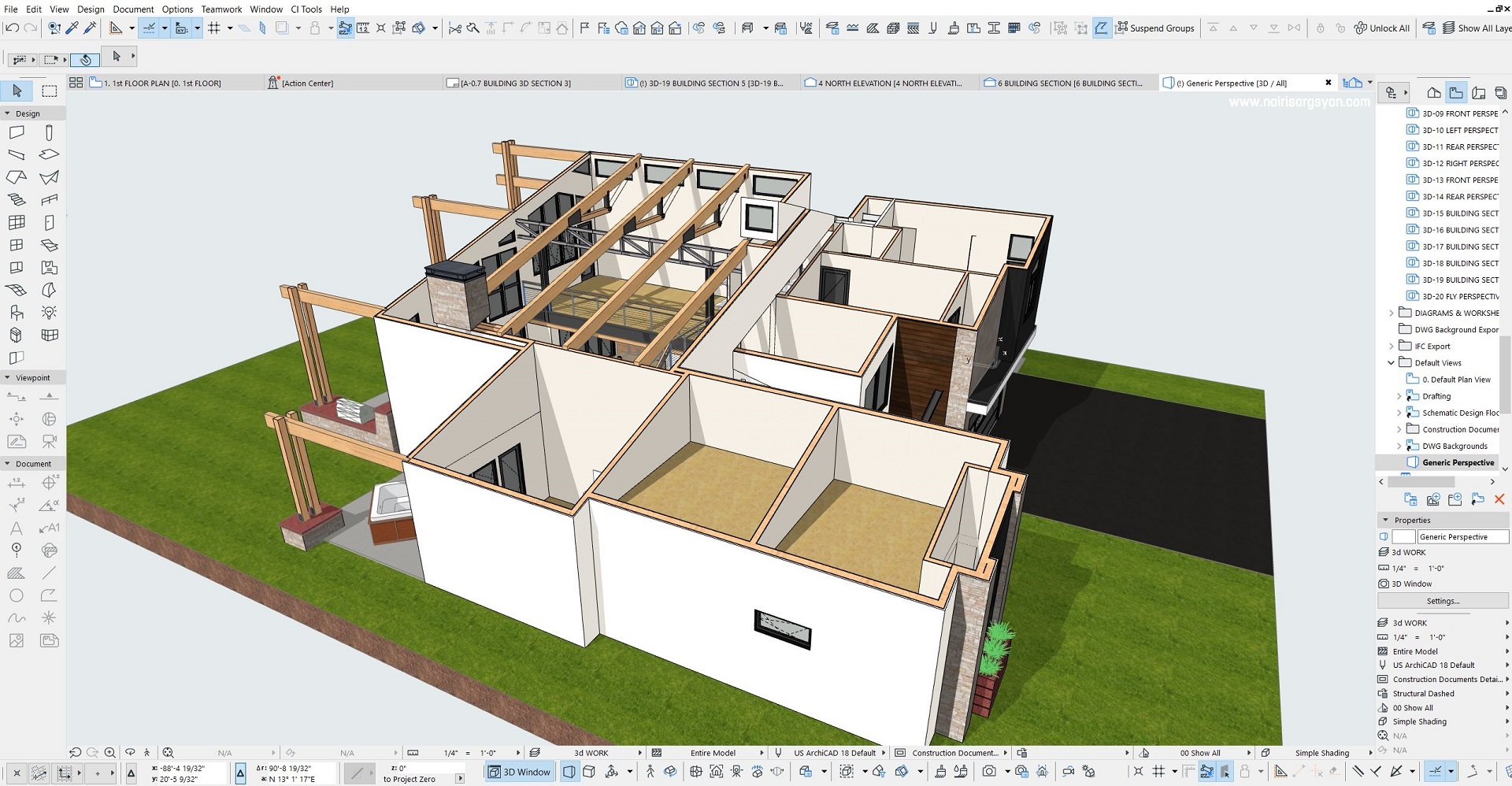Expand DIAGRAMS & WORKSHEETS folder

tap(1392, 313)
